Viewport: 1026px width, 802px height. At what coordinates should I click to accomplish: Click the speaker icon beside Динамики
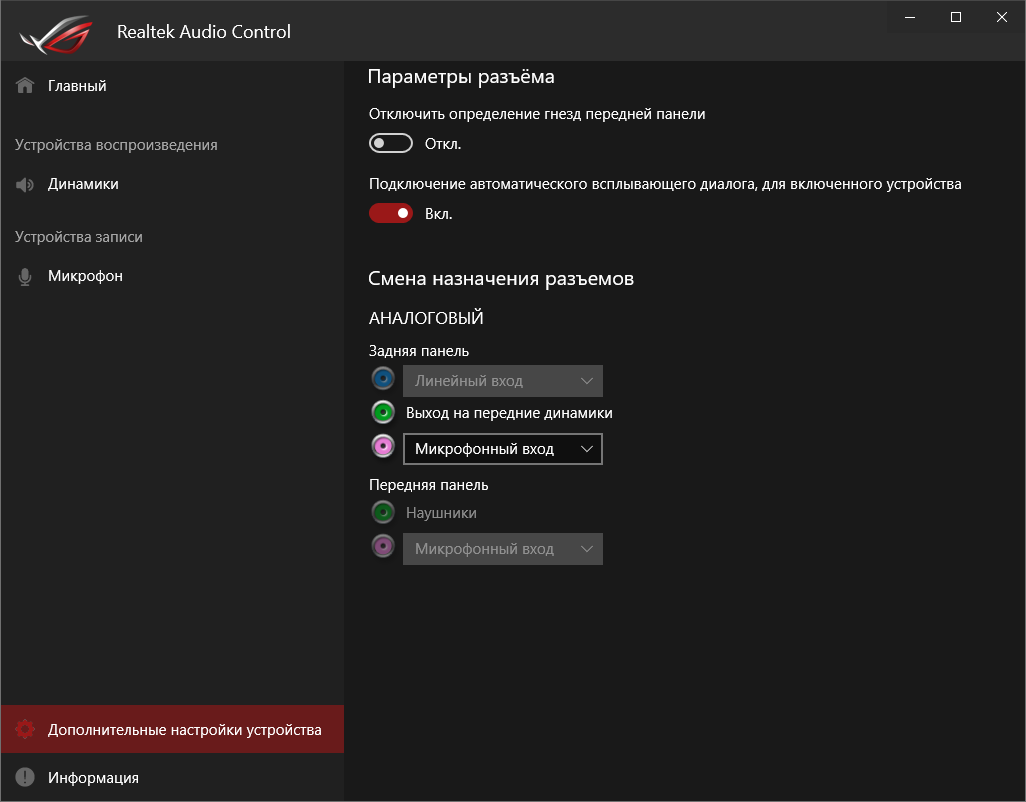[25, 184]
